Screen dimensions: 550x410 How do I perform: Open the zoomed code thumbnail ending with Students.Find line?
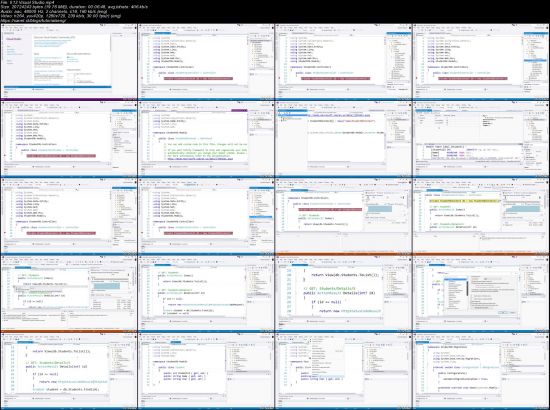[x=69, y=370]
